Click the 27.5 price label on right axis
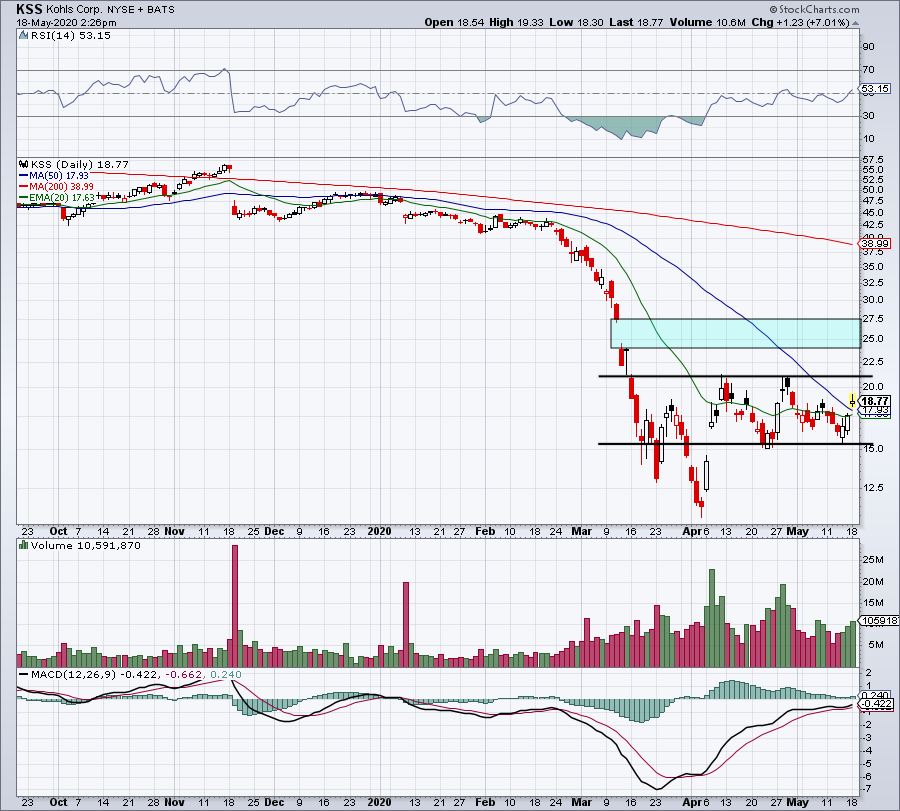The height and width of the screenshot is (811, 900). [x=872, y=319]
